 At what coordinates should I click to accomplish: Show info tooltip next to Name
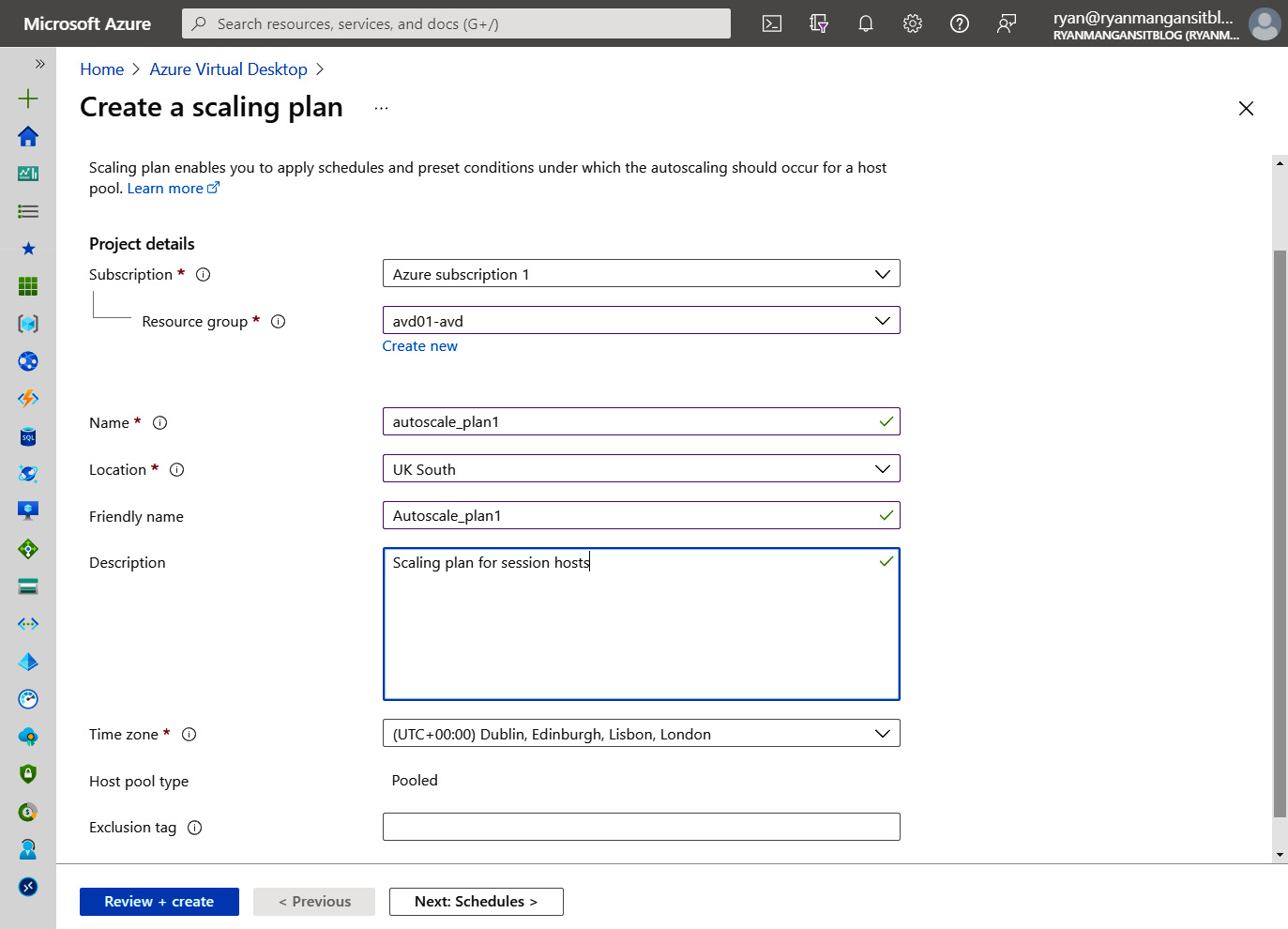coord(159,423)
